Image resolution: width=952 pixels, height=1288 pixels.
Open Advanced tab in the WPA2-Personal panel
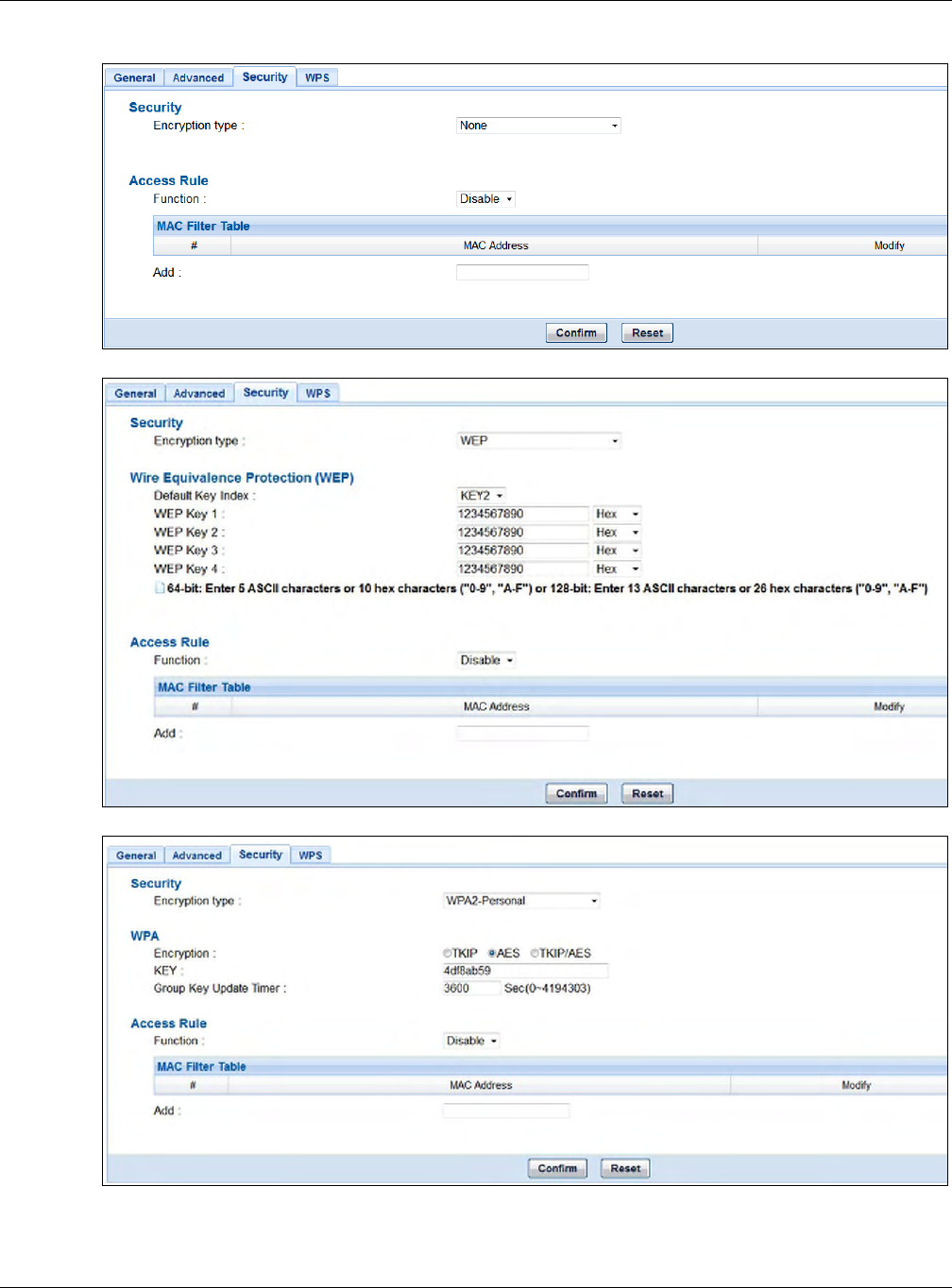tap(196, 856)
